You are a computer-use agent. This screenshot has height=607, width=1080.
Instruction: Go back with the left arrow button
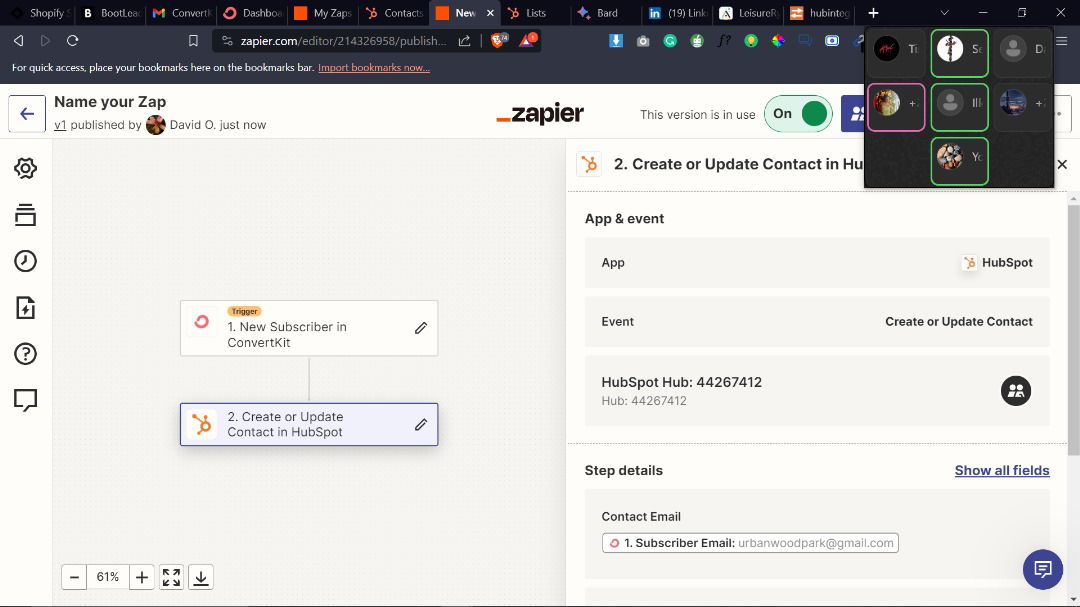(x=27, y=114)
